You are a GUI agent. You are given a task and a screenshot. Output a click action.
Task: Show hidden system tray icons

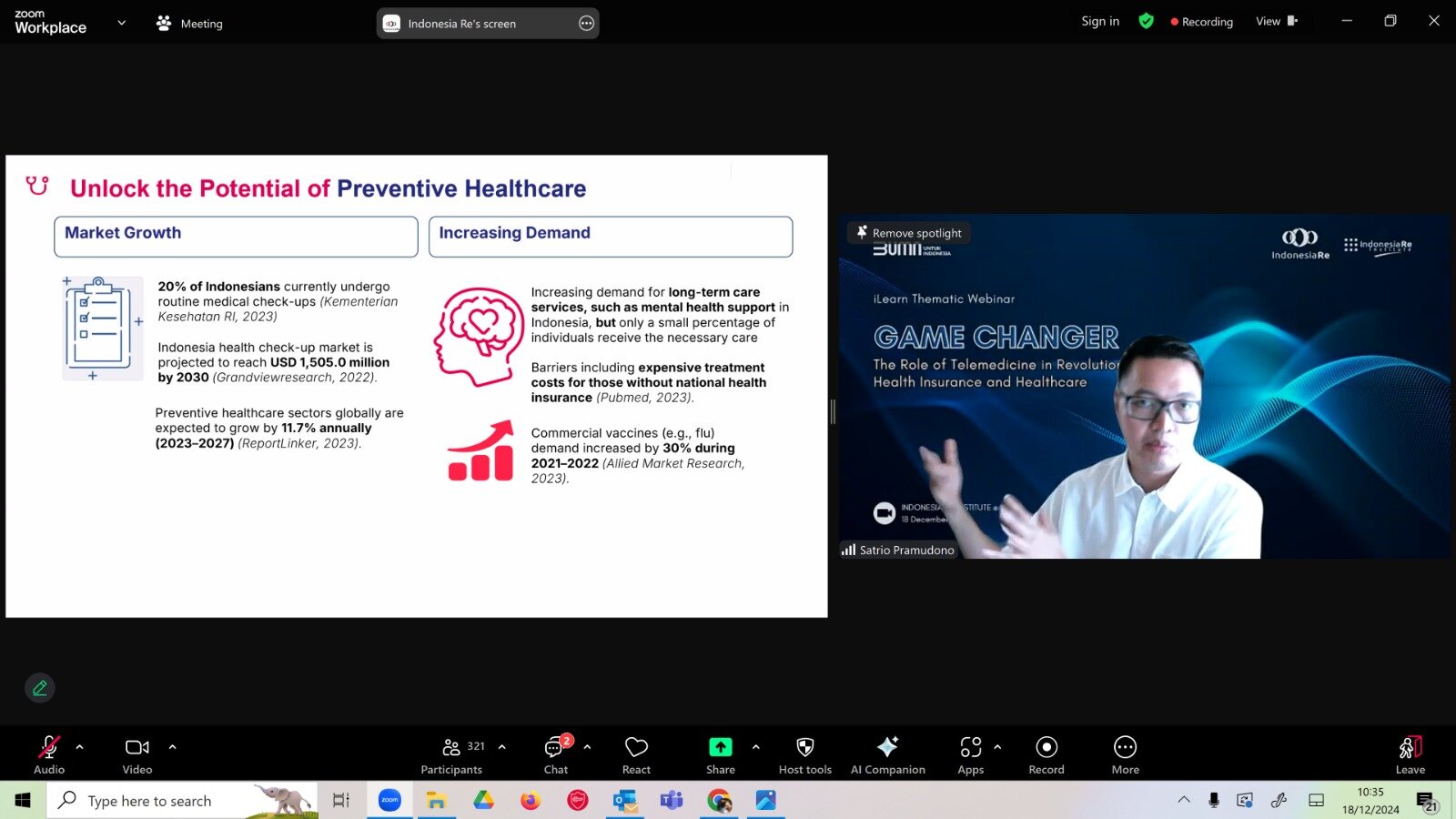[1184, 800]
